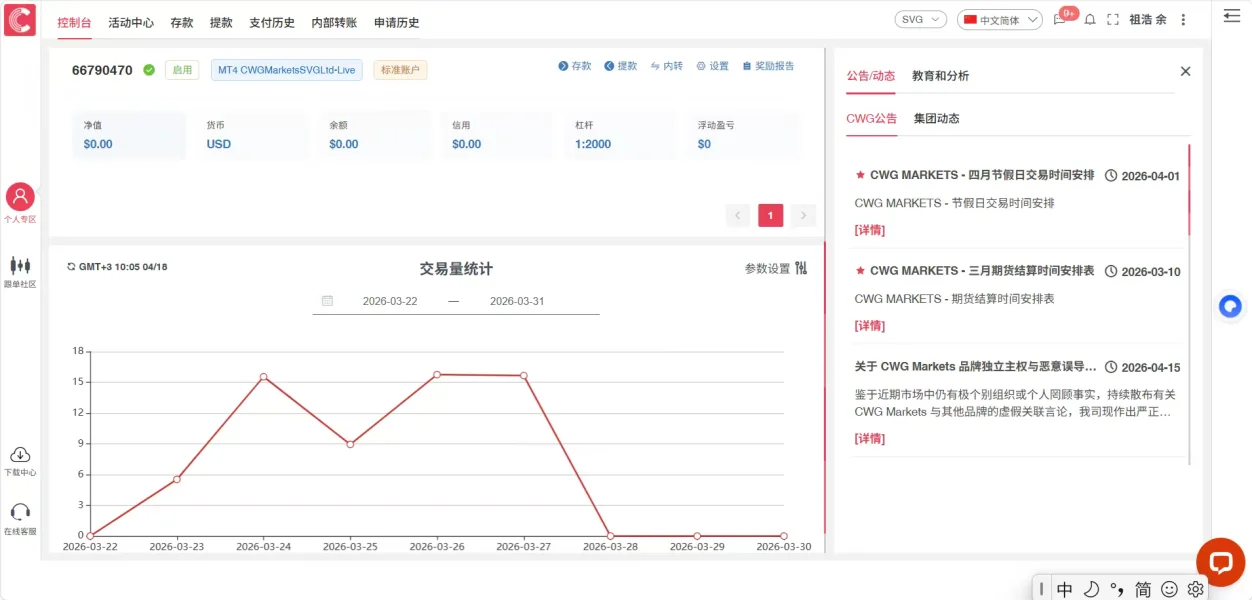Click the 内转 account link

click(666, 66)
